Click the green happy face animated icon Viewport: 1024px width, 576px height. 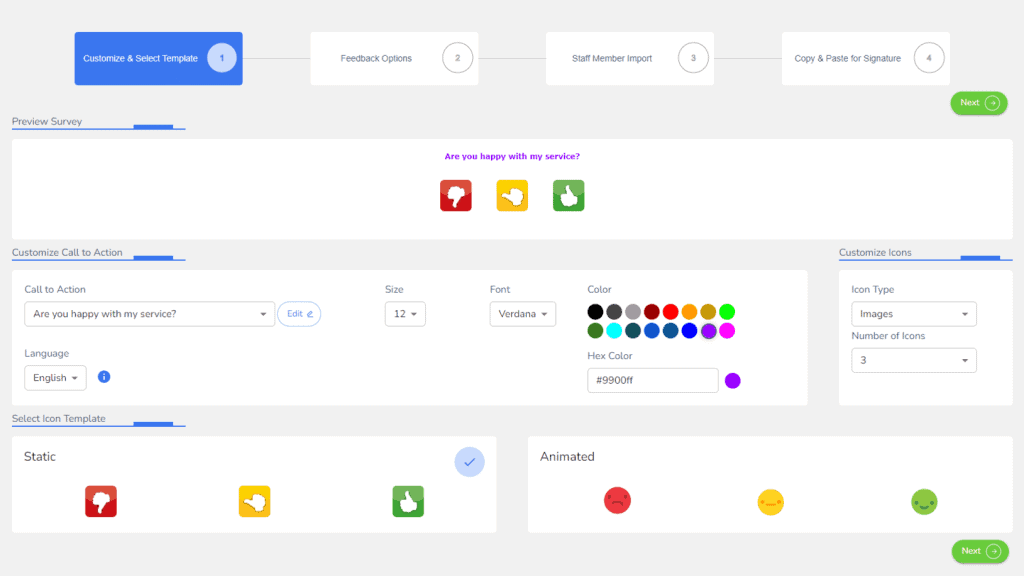(924, 502)
